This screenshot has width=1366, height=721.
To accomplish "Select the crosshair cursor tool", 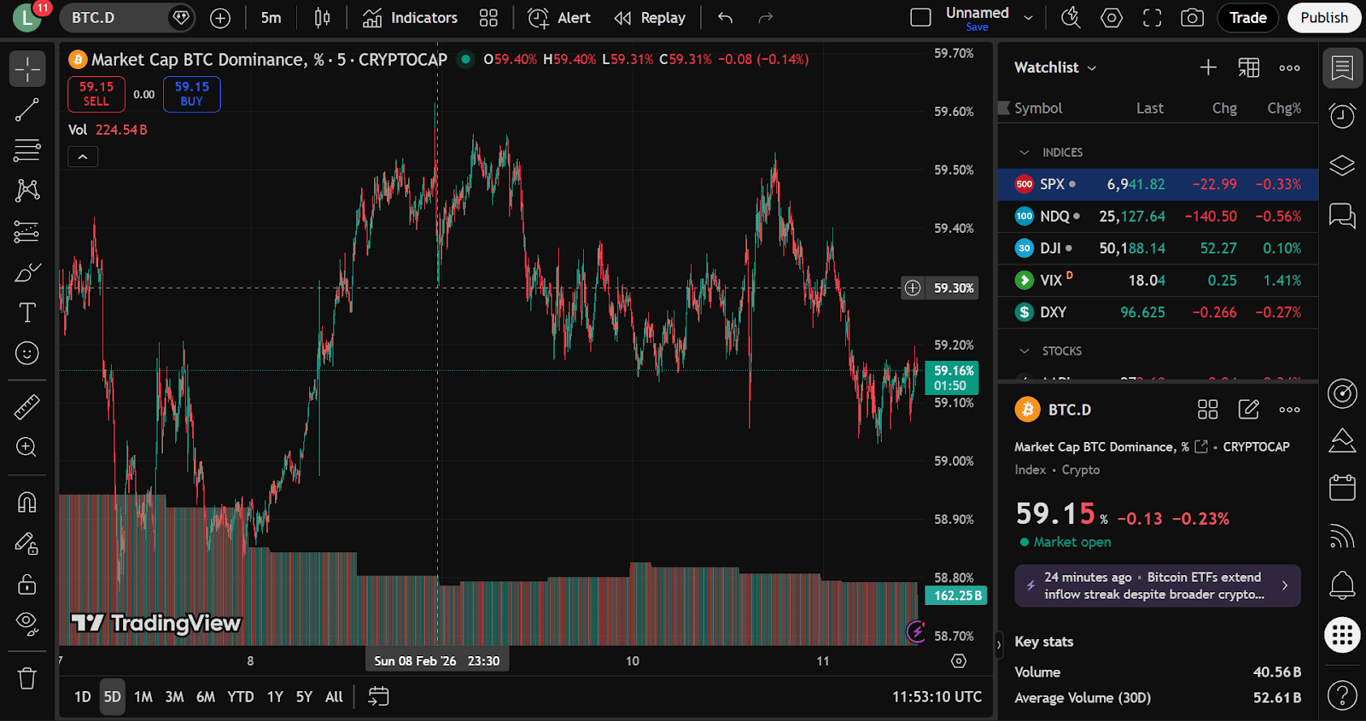I will point(27,69).
